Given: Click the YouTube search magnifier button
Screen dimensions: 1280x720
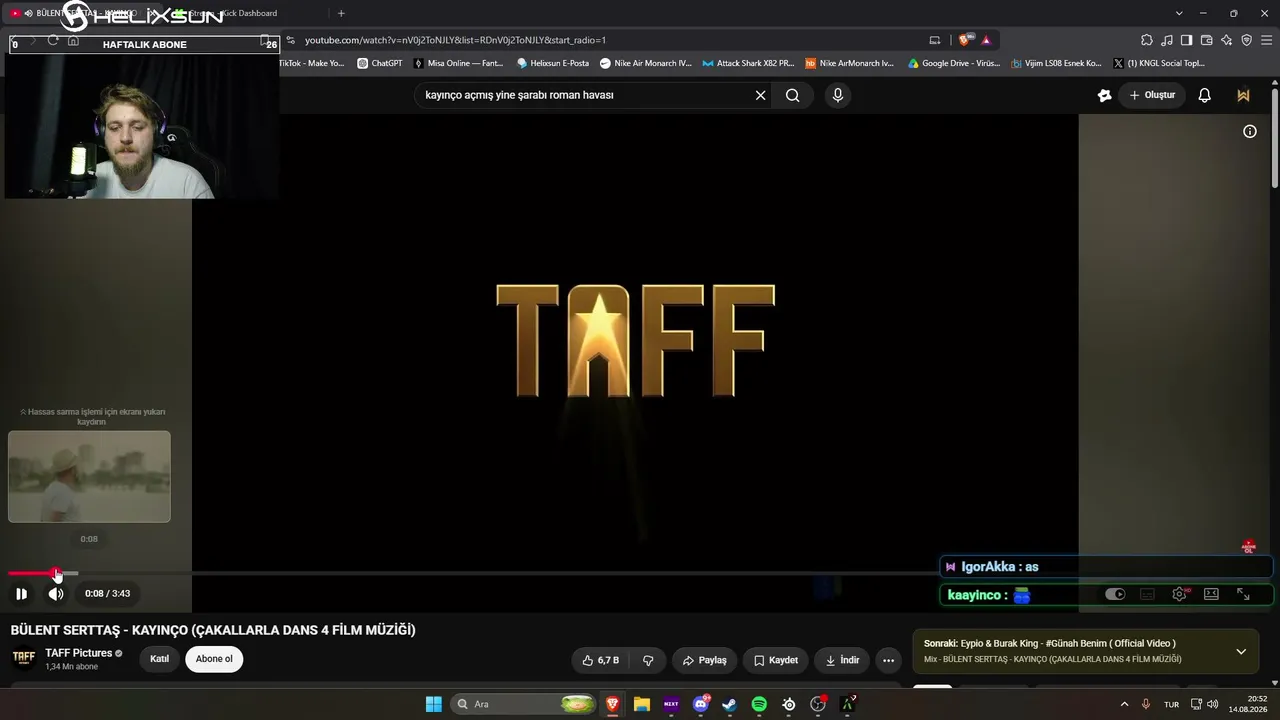Looking at the screenshot, I should (x=792, y=95).
